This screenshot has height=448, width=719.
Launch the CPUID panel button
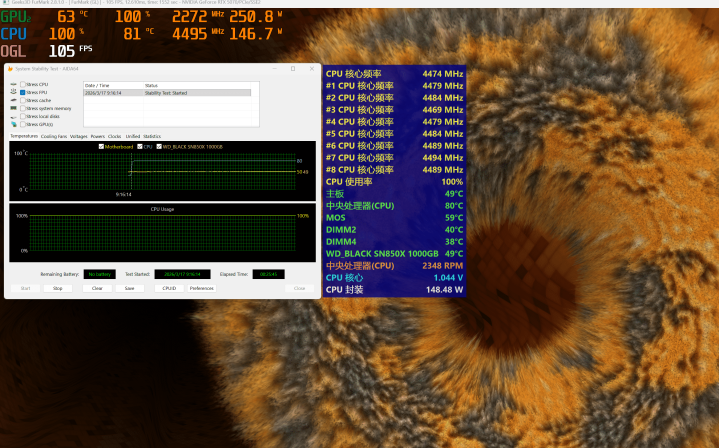point(169,288)
